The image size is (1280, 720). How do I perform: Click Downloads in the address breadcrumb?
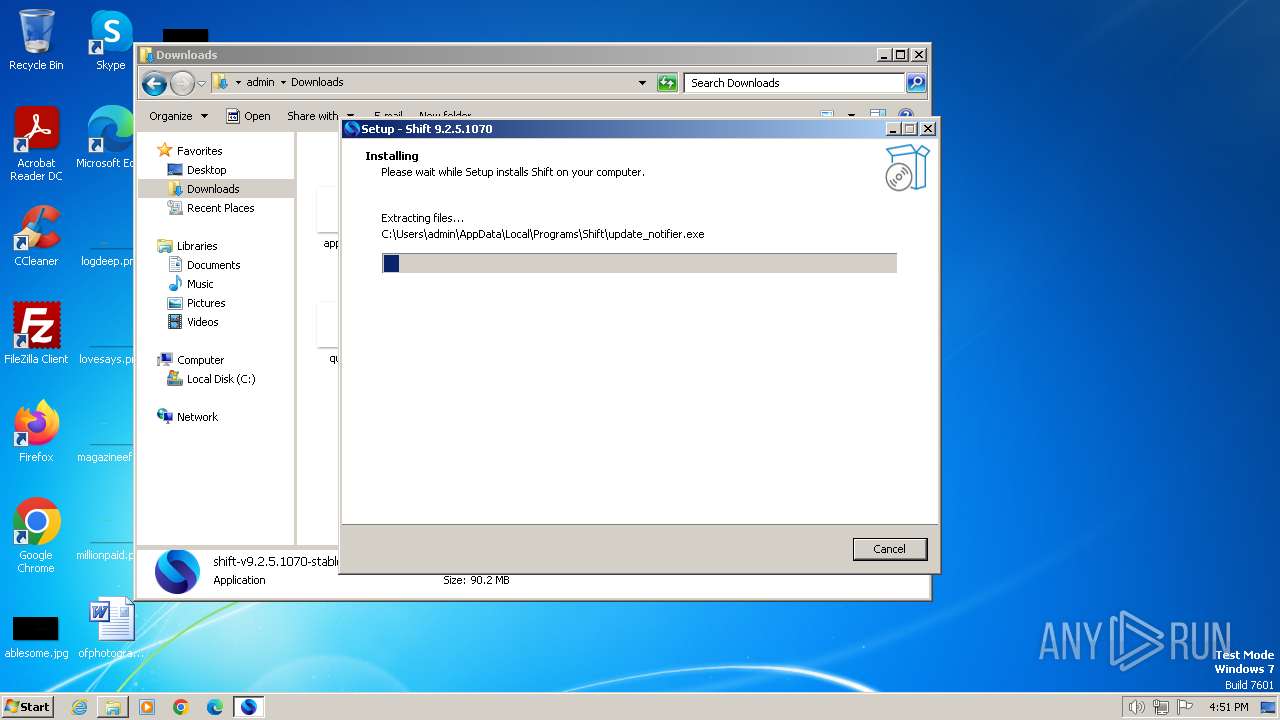coord(317,83)
